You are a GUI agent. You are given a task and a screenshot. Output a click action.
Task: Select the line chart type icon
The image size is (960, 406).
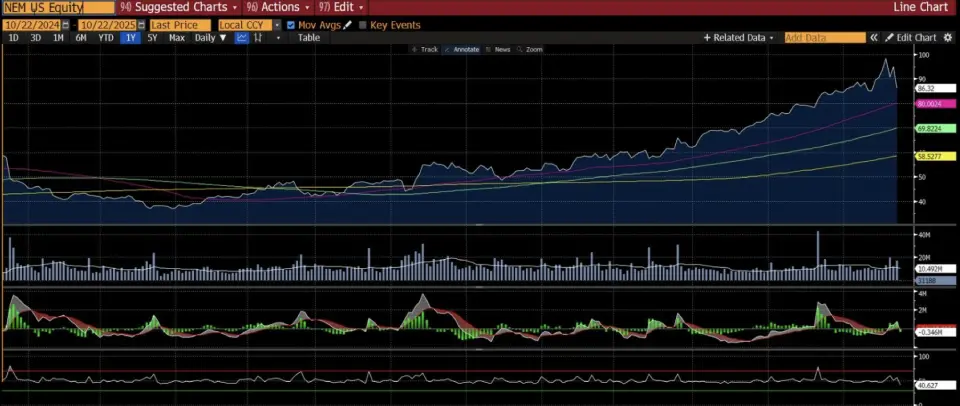[241, 38]
